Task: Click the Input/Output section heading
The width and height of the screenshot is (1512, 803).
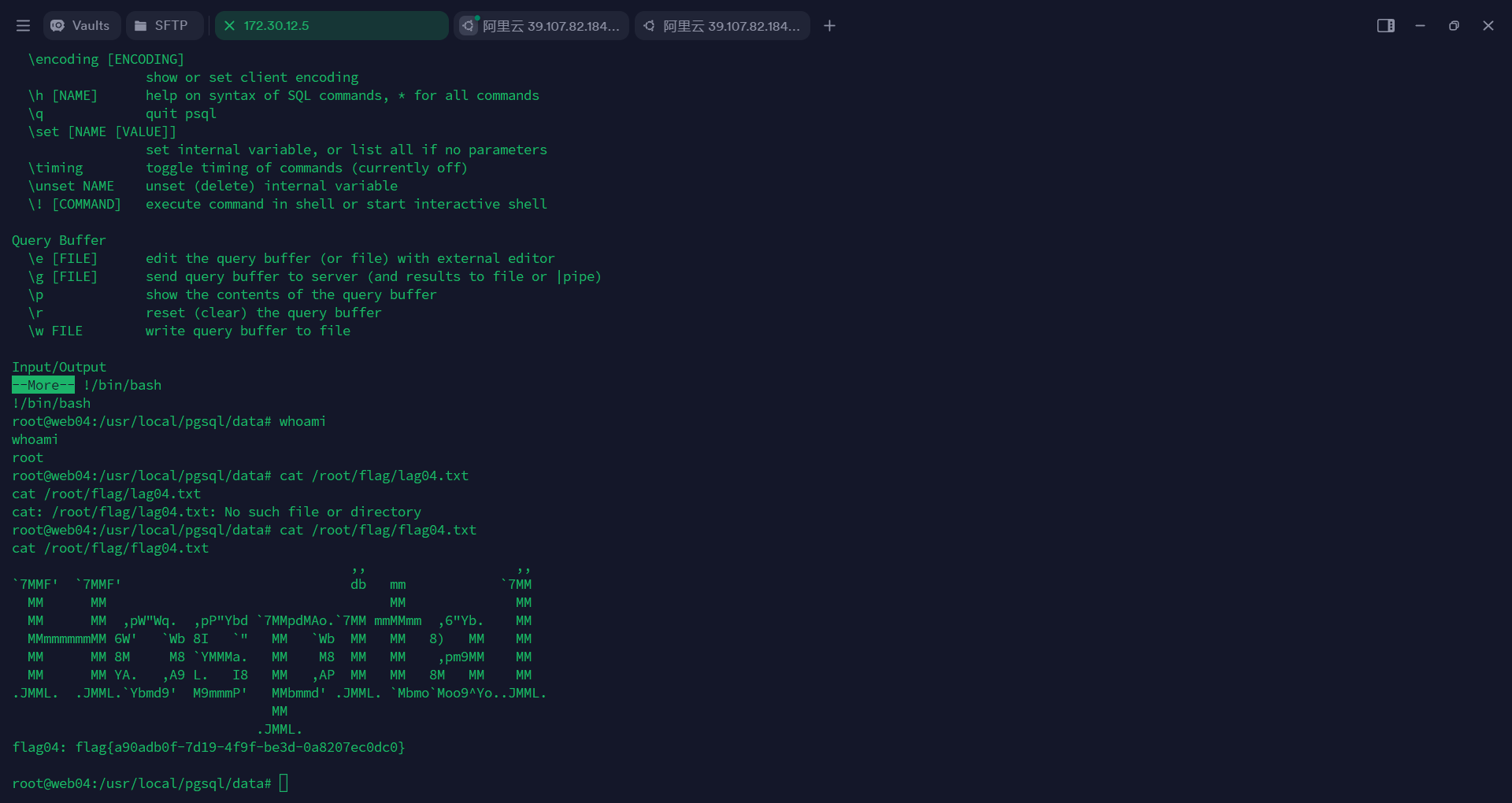Action: [x=59, y=367]
